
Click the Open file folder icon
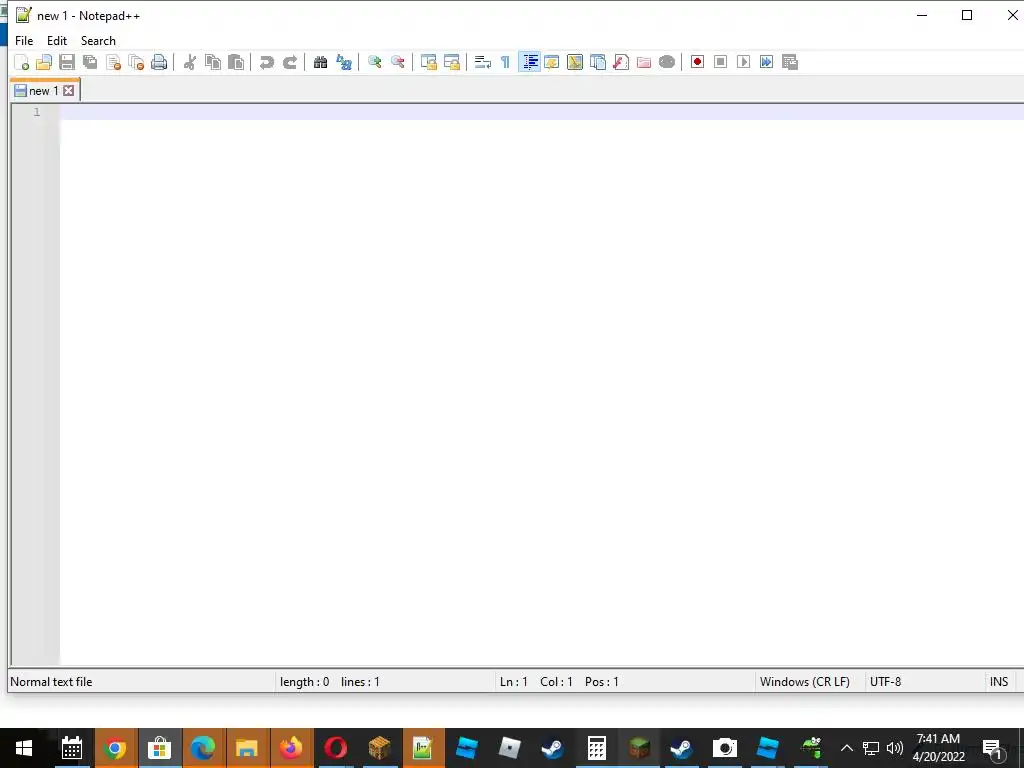click(x=44, y=62)
